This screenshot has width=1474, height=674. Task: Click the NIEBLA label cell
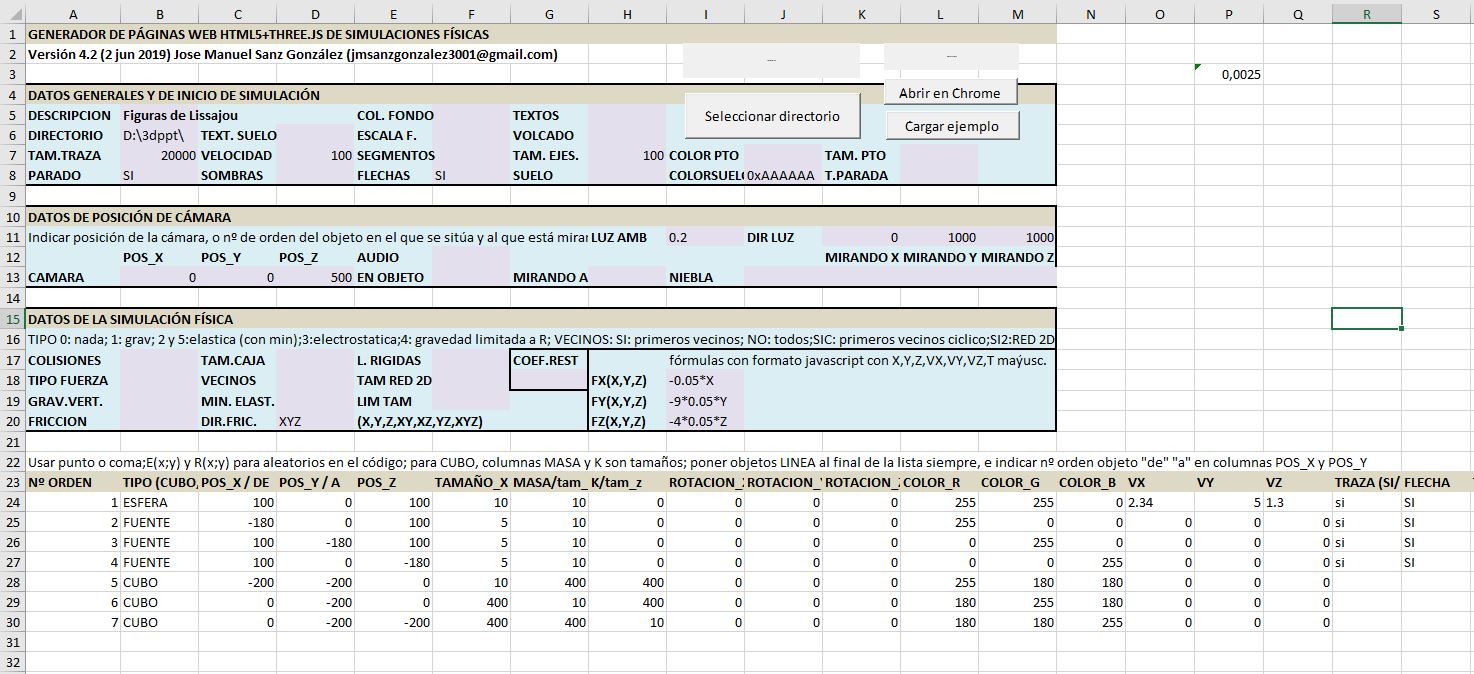coord(705,277)
